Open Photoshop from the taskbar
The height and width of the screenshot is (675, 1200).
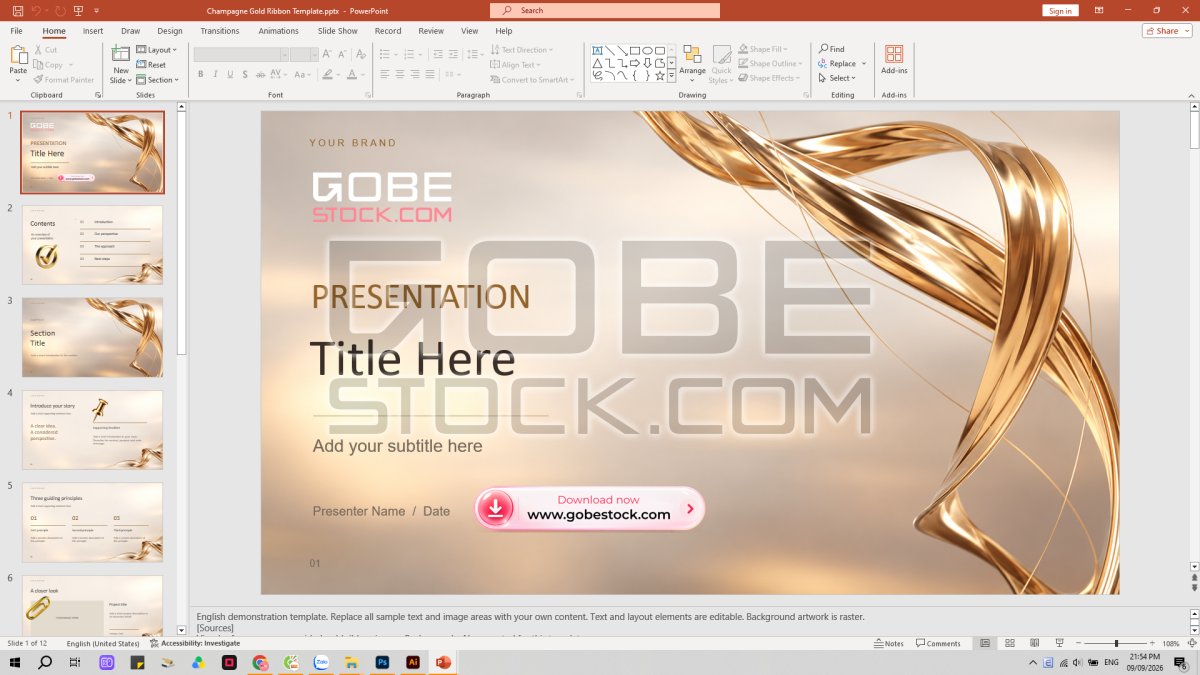382,662
